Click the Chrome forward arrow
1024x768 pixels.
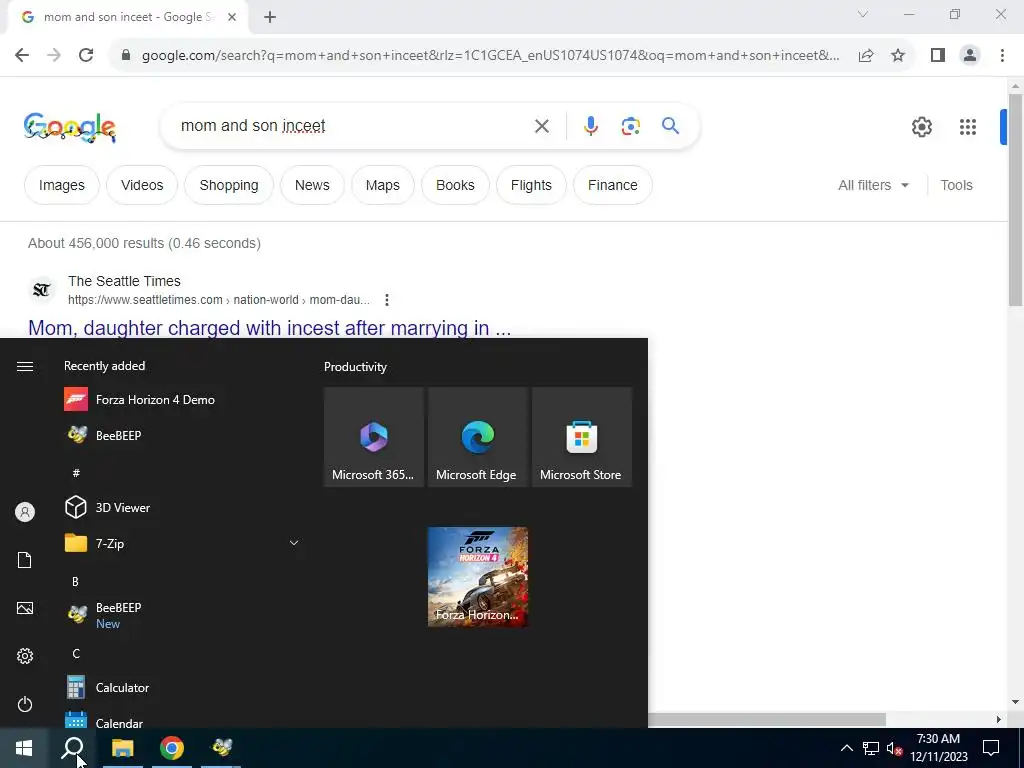click(x=54, y=56)
